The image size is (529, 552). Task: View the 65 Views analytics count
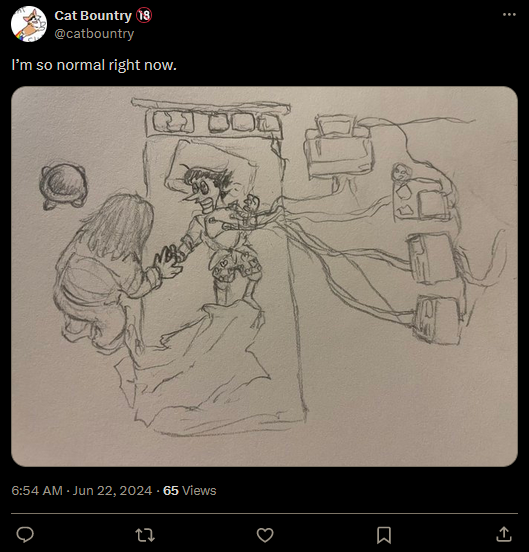(190, 490)
